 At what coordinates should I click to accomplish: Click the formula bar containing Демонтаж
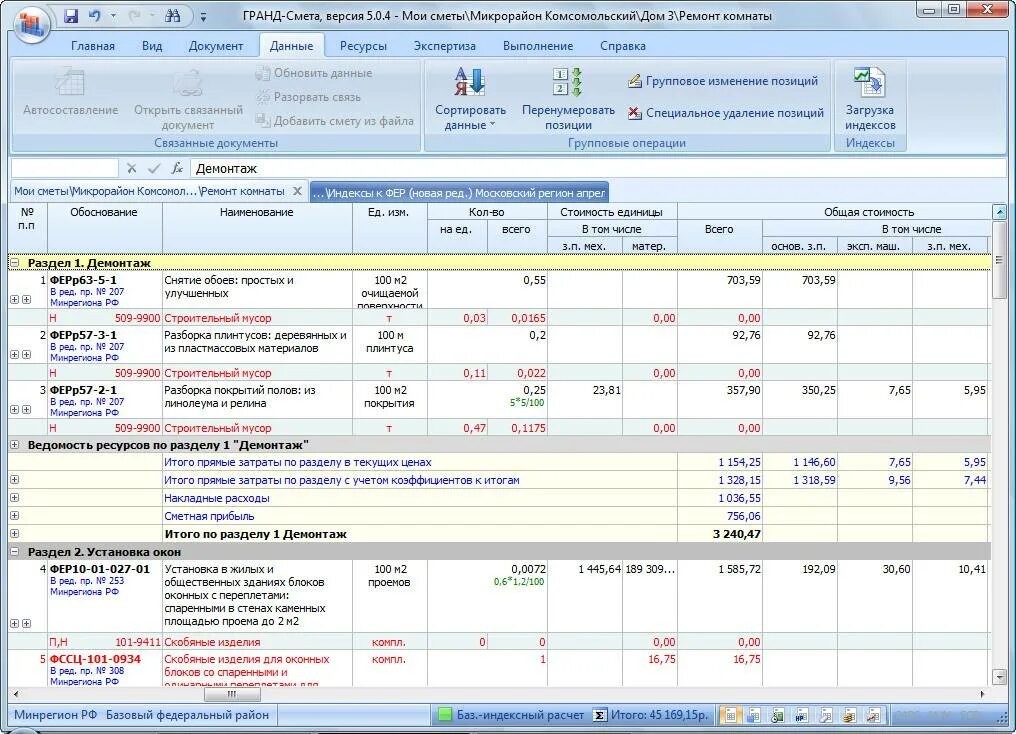[597, 168]
